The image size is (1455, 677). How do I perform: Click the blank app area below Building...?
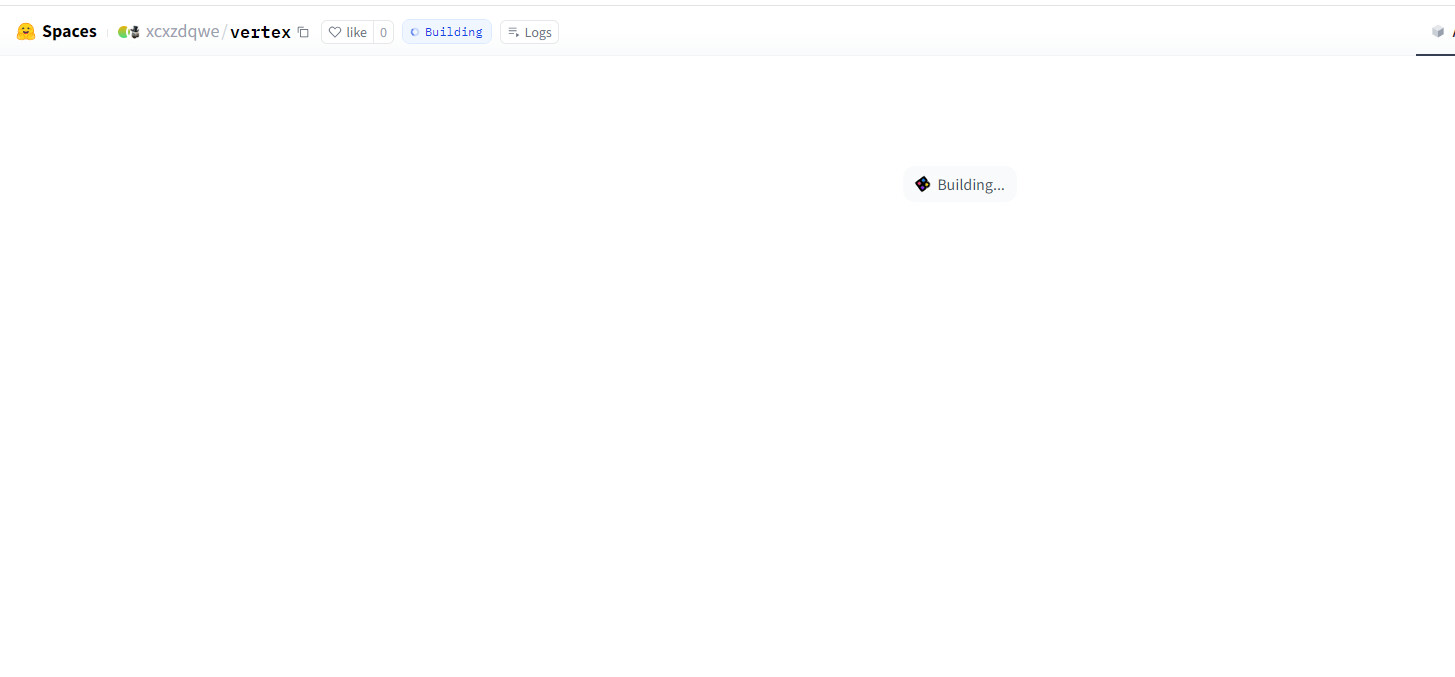click(727, 420)
